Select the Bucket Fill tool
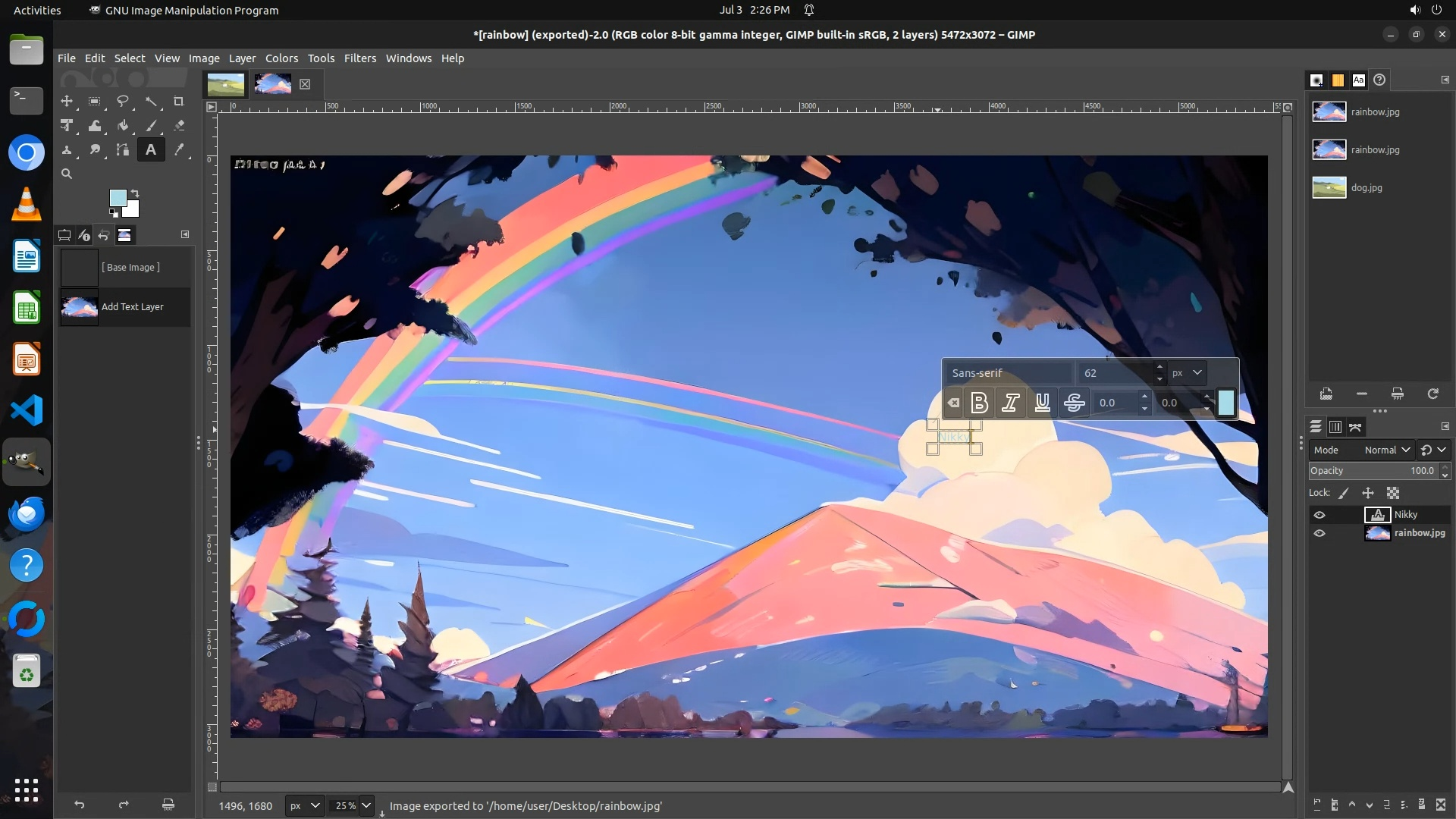The image size is (1456, 819). (123, 126)
